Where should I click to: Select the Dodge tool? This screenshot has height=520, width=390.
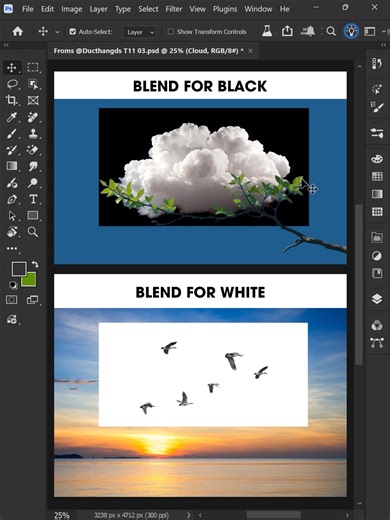tap(33, 183)
